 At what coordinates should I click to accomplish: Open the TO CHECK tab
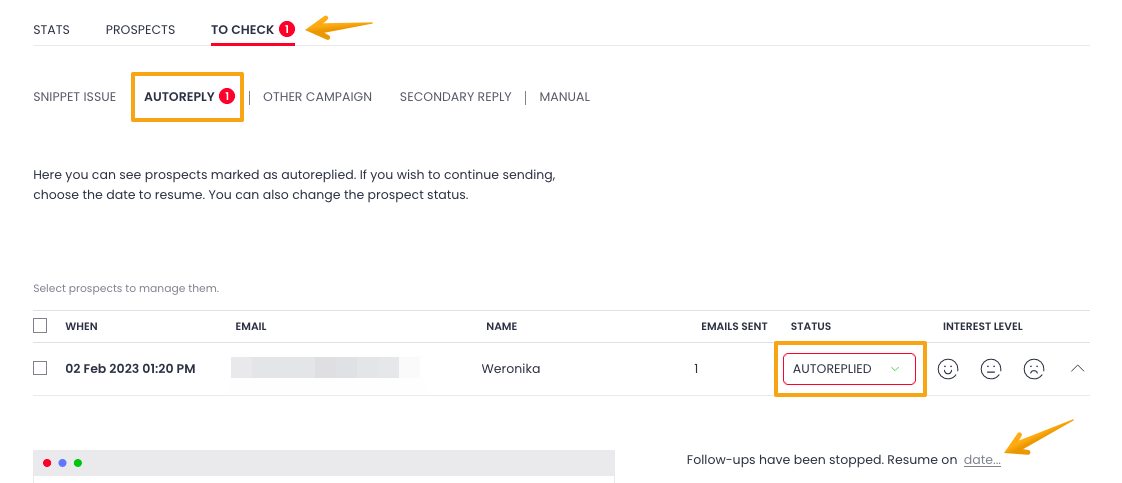[242, 30]
